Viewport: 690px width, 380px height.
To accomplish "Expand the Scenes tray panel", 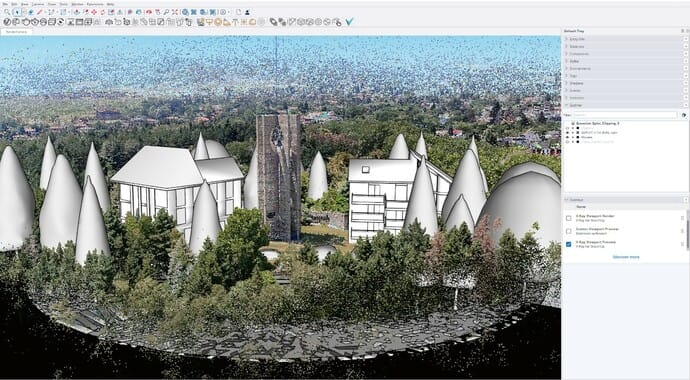I will tap(566, 90).
